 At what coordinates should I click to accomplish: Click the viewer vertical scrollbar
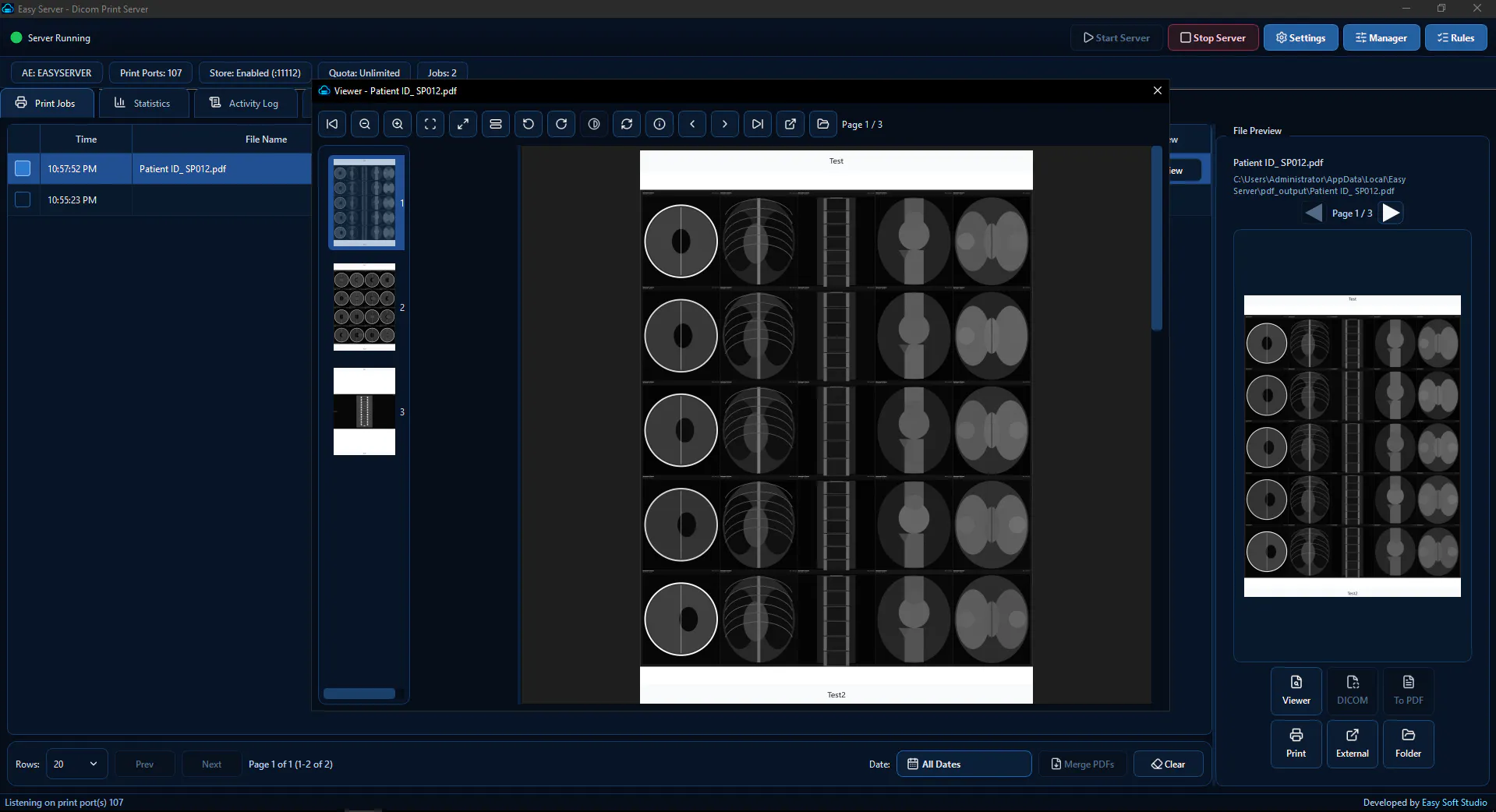click(x=1157, y=238)
